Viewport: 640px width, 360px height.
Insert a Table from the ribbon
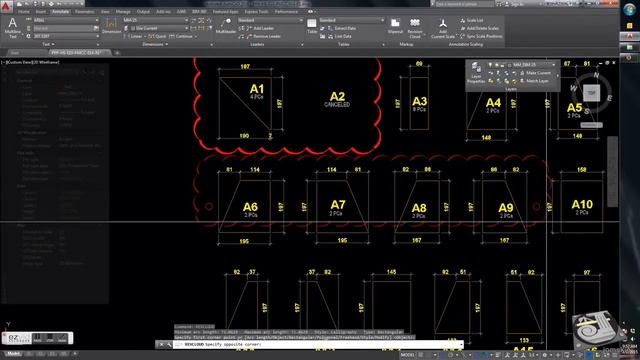click(x=312, y=26)
